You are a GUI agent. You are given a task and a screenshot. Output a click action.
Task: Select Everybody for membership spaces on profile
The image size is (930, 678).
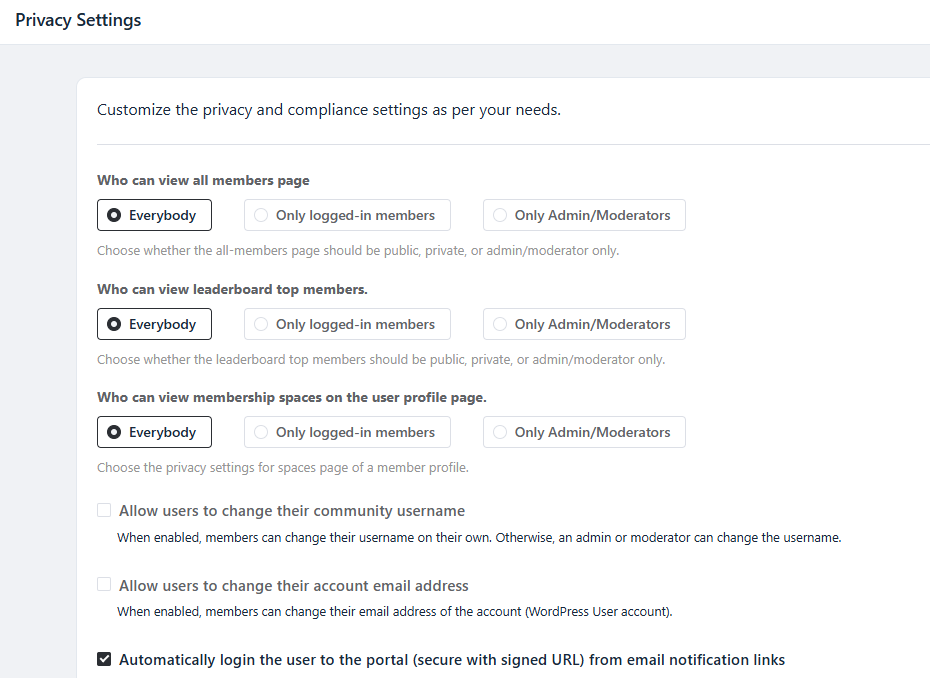click(x=154, y=432)
